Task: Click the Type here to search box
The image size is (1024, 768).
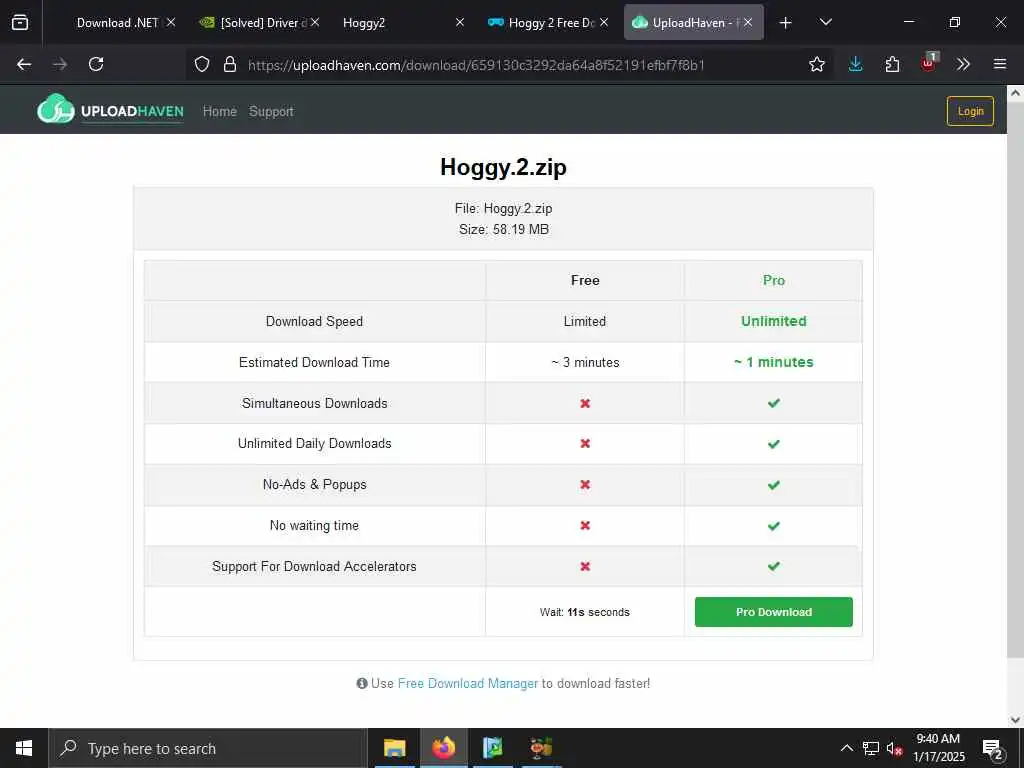Action: click(x=208, y=748)
